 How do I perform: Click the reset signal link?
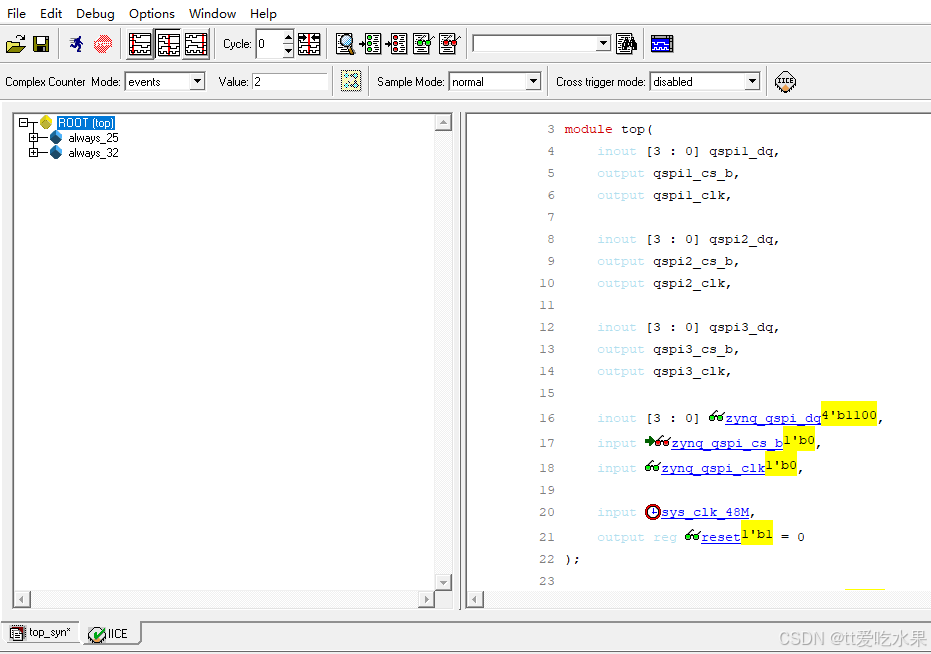720,536
